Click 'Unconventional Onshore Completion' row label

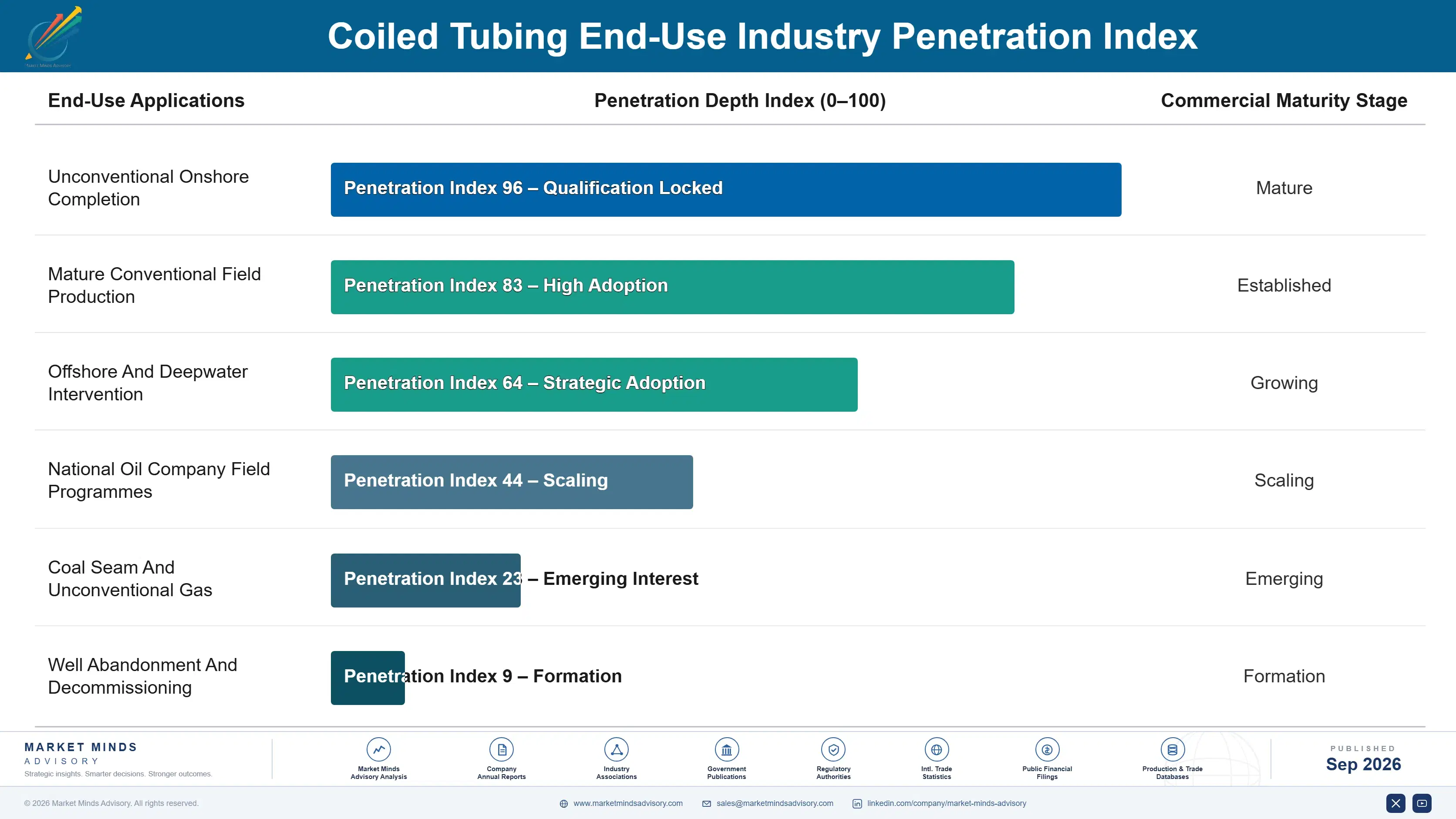point(148,188)
